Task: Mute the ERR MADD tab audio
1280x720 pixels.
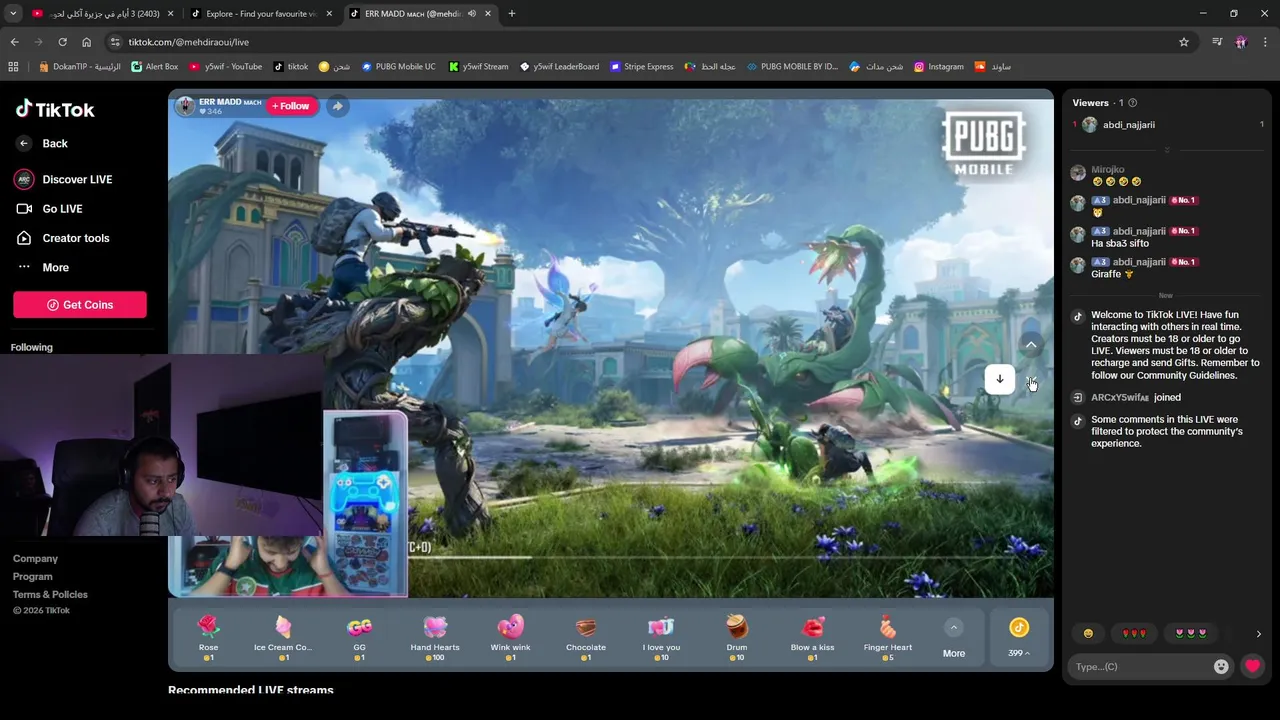Action: pos(471,14)
